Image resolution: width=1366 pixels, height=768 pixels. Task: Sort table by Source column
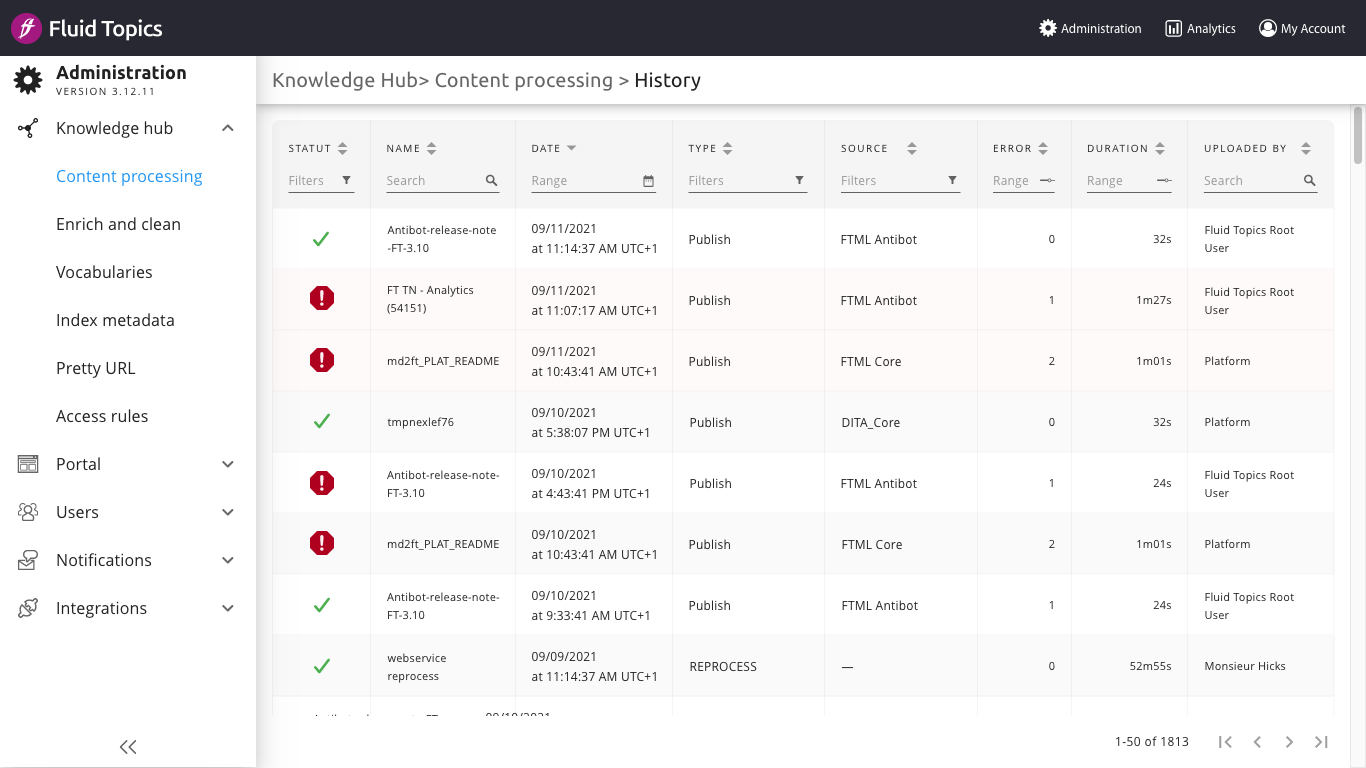(912, 148)
